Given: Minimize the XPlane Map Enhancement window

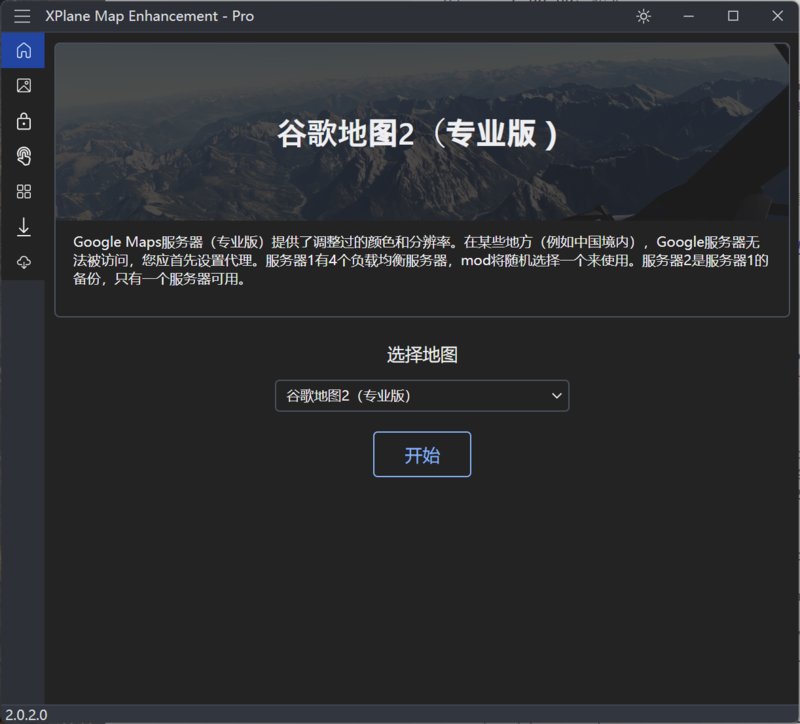Looking at the screenshot, I should click(688, 16).
